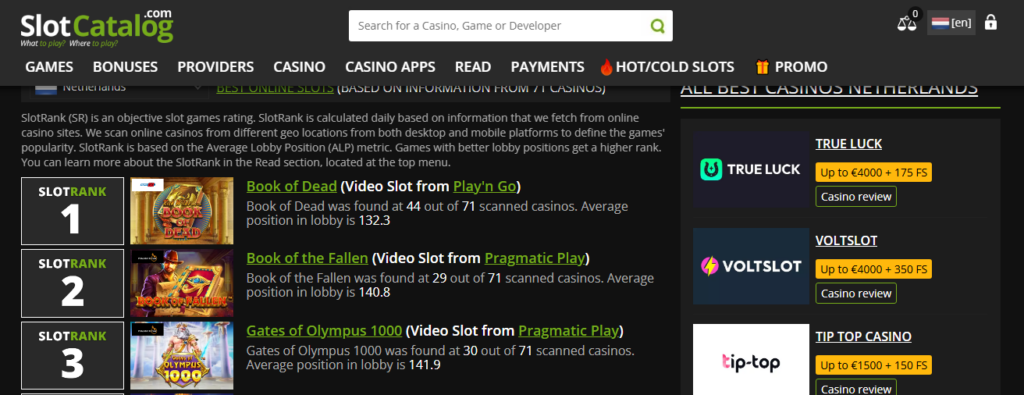Open Pragmatic Play link for Gates of Olympus 1000
This screenshot has width=1024, height=395.
[568, 331]
